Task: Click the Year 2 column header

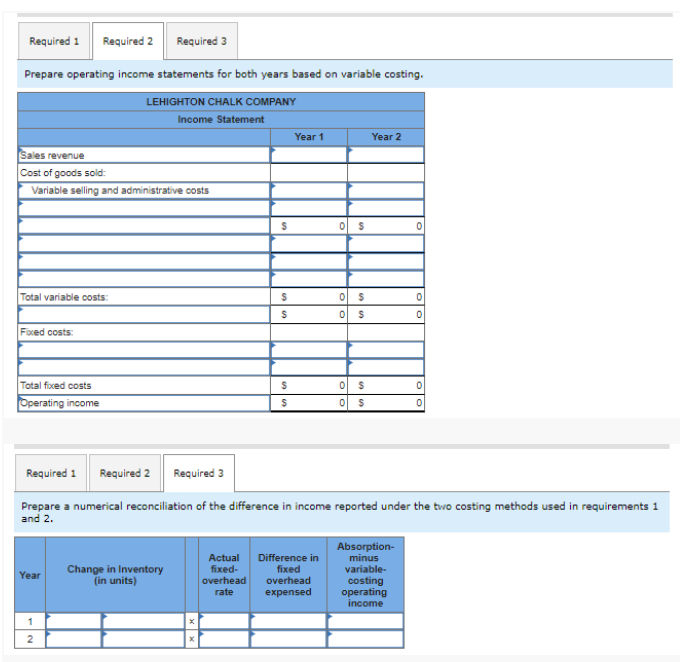Action: pos(386,137)
